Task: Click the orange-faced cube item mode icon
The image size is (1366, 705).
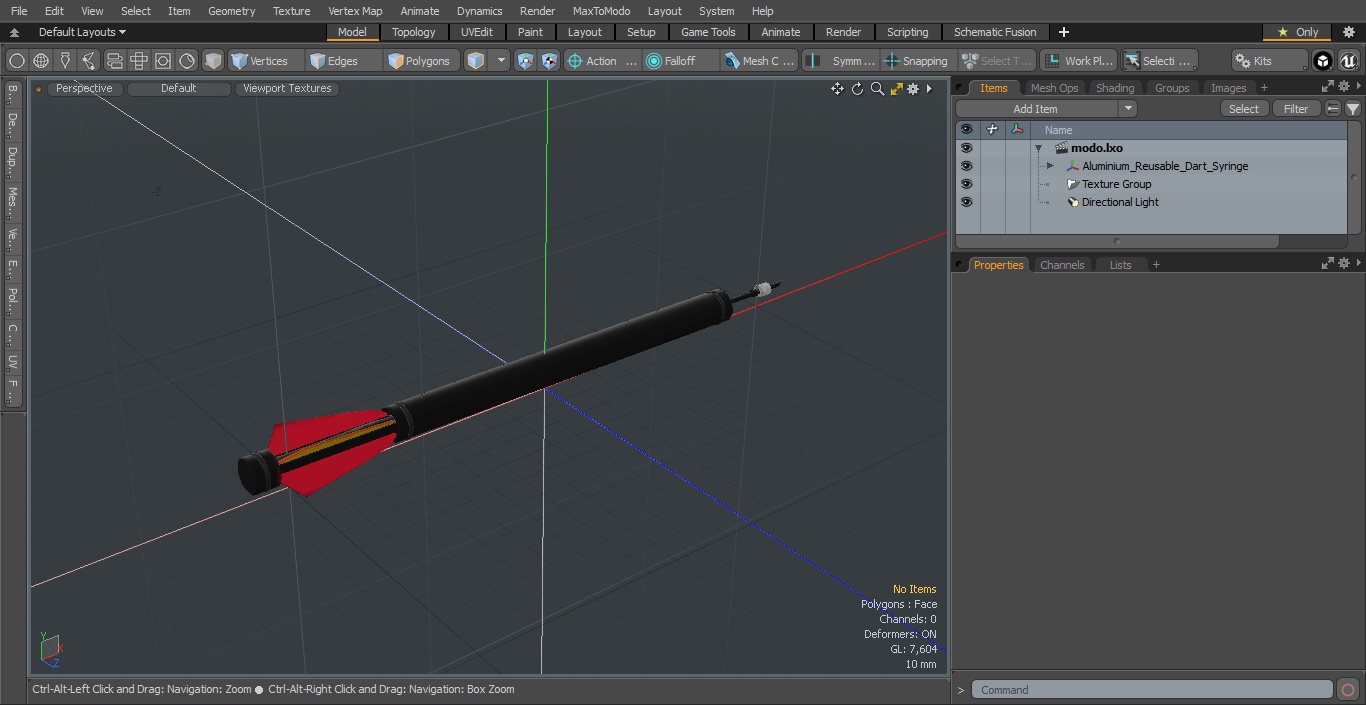Action: 476,61
